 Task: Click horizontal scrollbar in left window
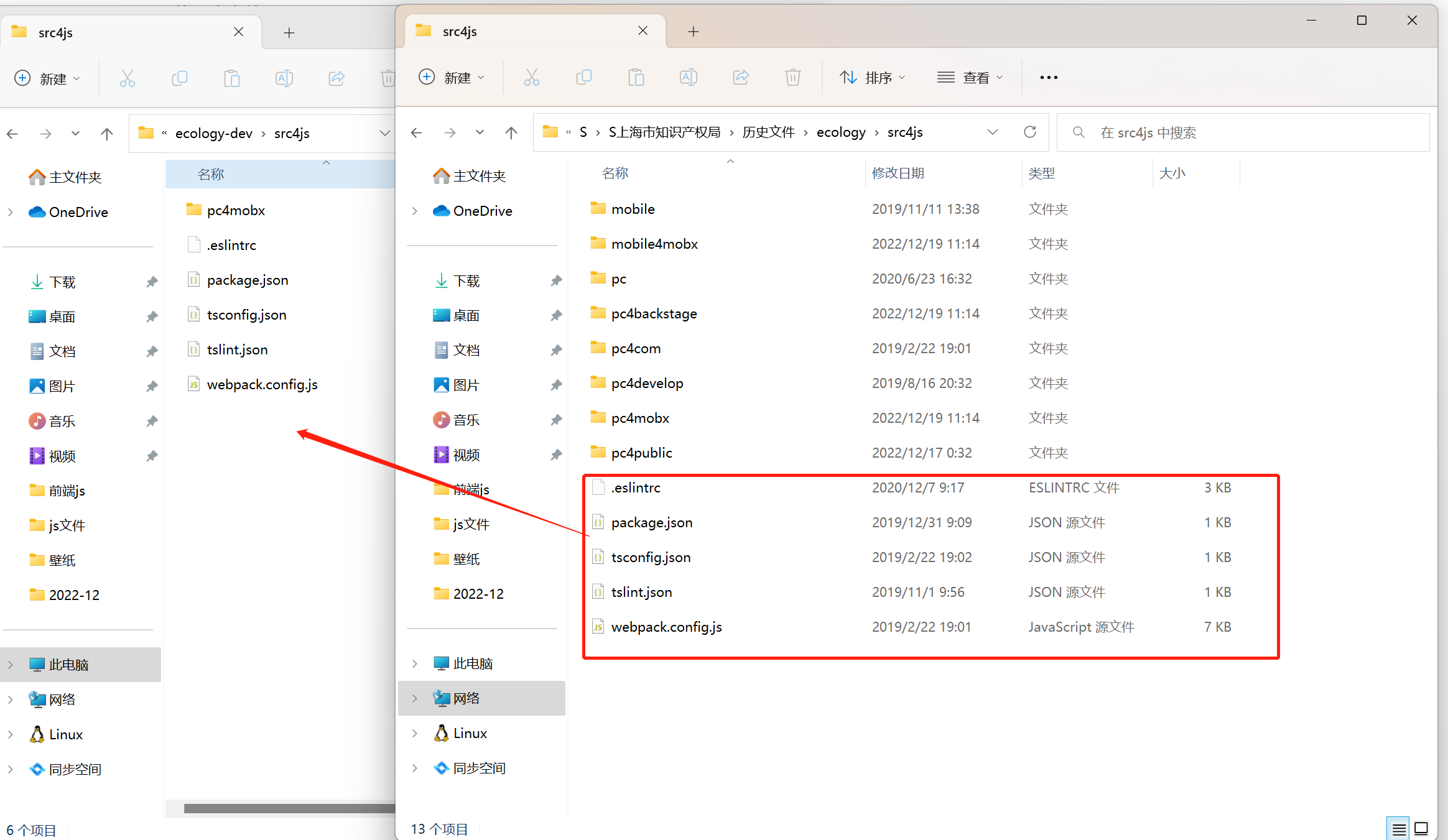click(x=289, y=808)
